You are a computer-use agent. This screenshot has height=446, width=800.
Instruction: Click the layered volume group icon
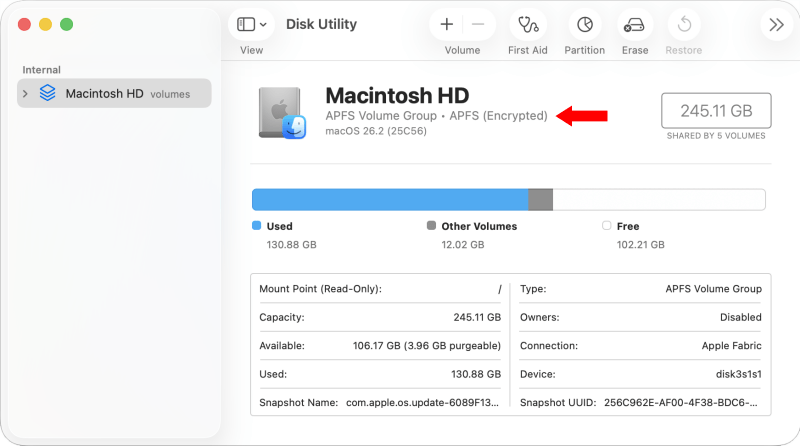click(47, 93)
